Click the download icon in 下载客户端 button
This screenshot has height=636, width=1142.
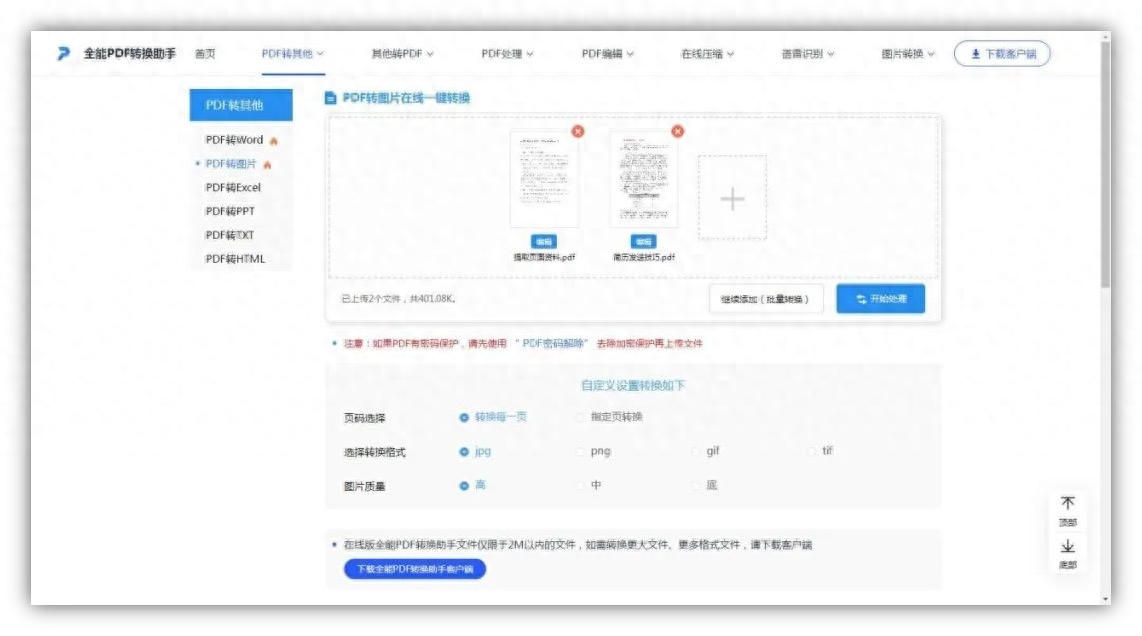pos(975,54)
